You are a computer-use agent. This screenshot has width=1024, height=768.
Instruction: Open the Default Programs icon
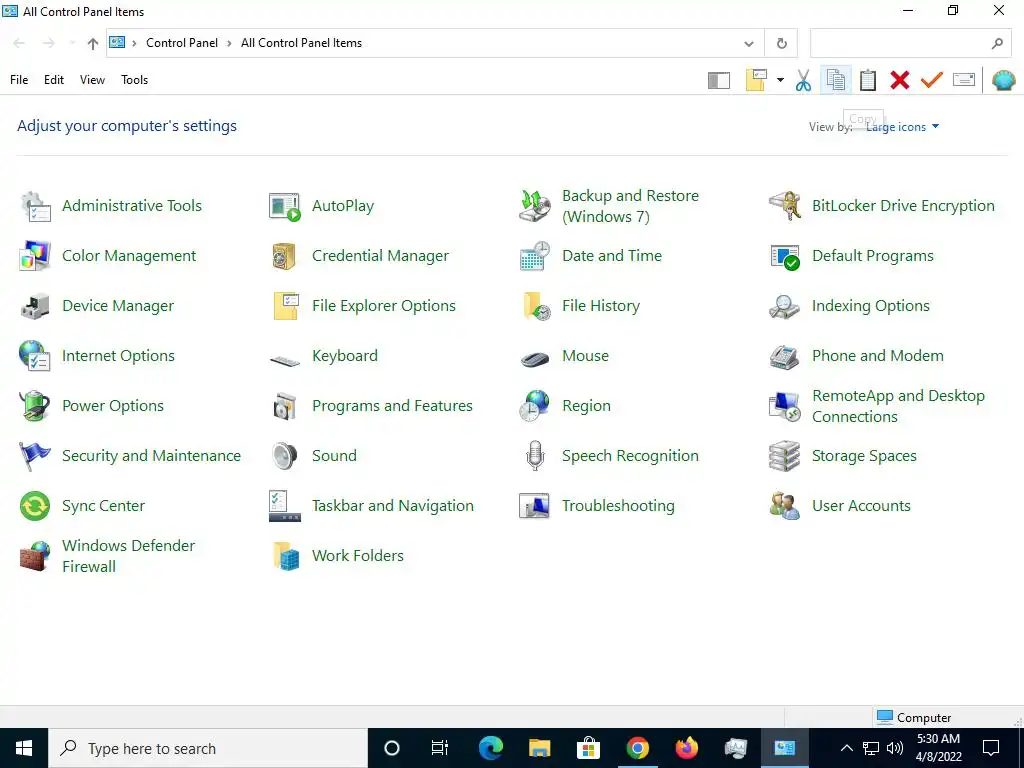coord(784,256)
